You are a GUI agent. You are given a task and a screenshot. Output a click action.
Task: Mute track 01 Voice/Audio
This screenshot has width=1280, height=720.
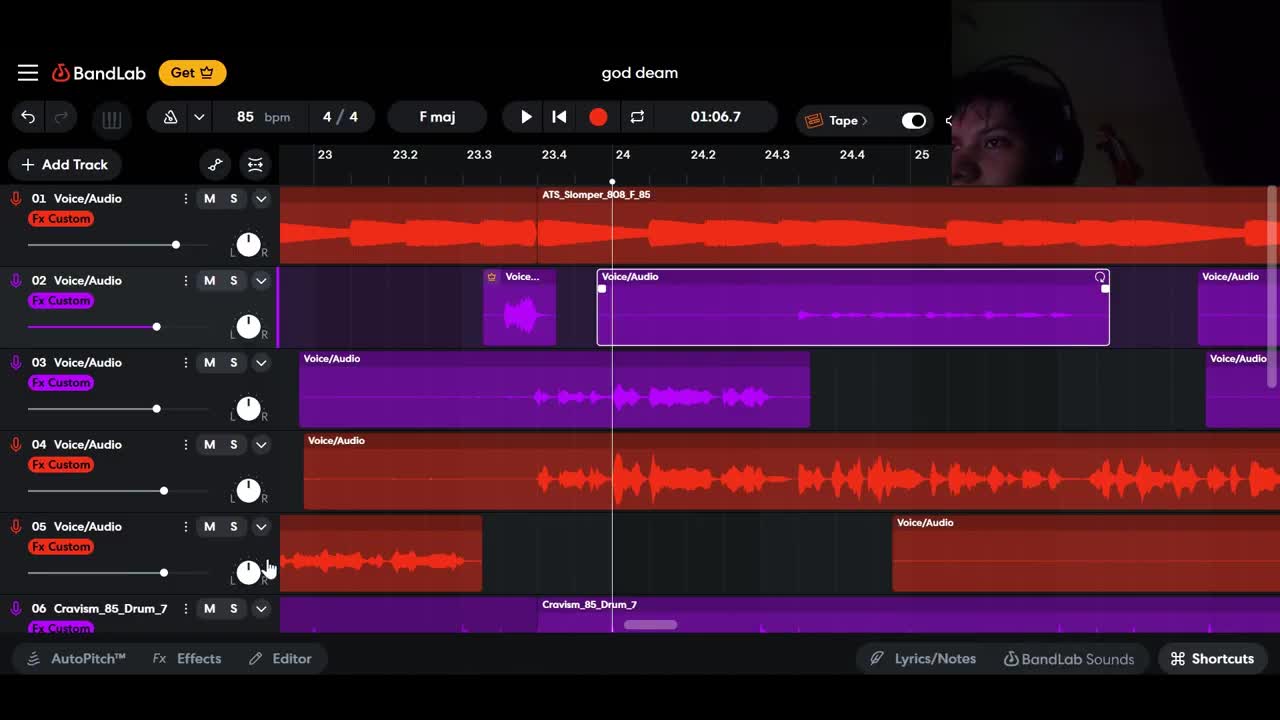209,199
